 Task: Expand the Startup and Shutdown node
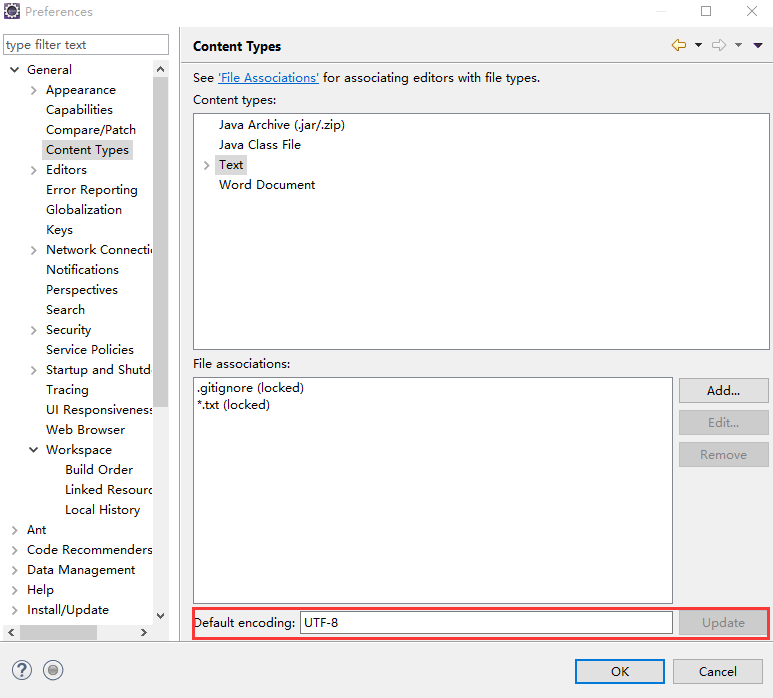pyautogui.click(x=34, y=370)
